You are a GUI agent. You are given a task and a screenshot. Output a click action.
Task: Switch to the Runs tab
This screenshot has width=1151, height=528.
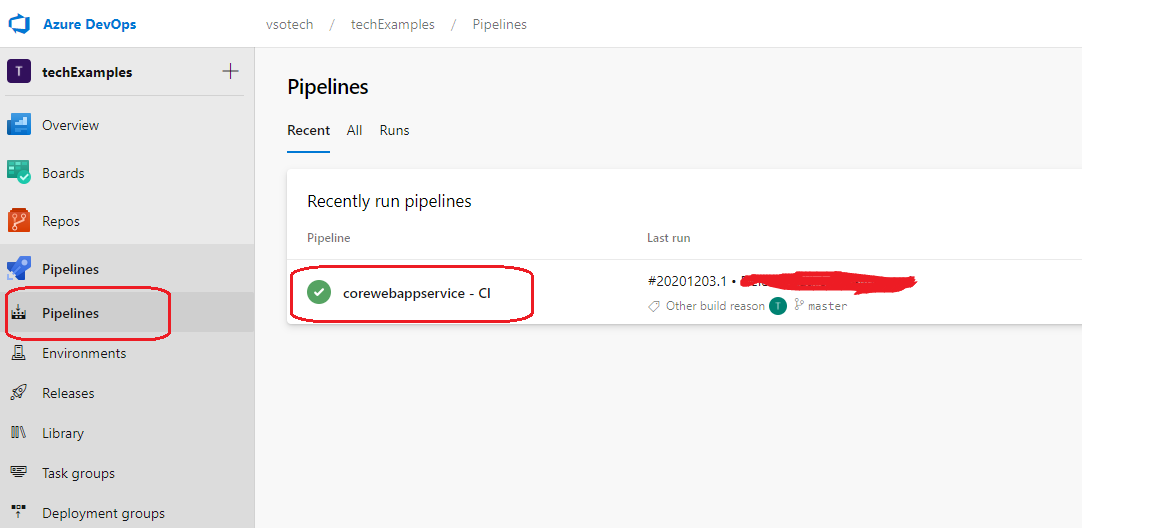(394, 130)
